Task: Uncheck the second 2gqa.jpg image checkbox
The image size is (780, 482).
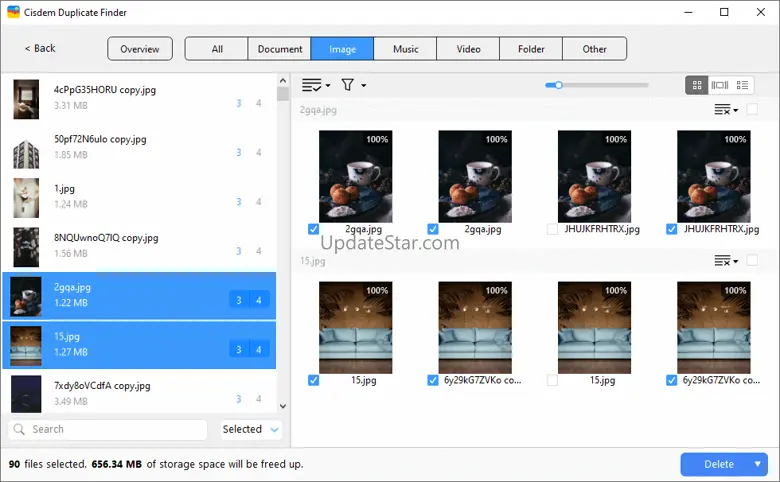Action: tap(433, 229)
